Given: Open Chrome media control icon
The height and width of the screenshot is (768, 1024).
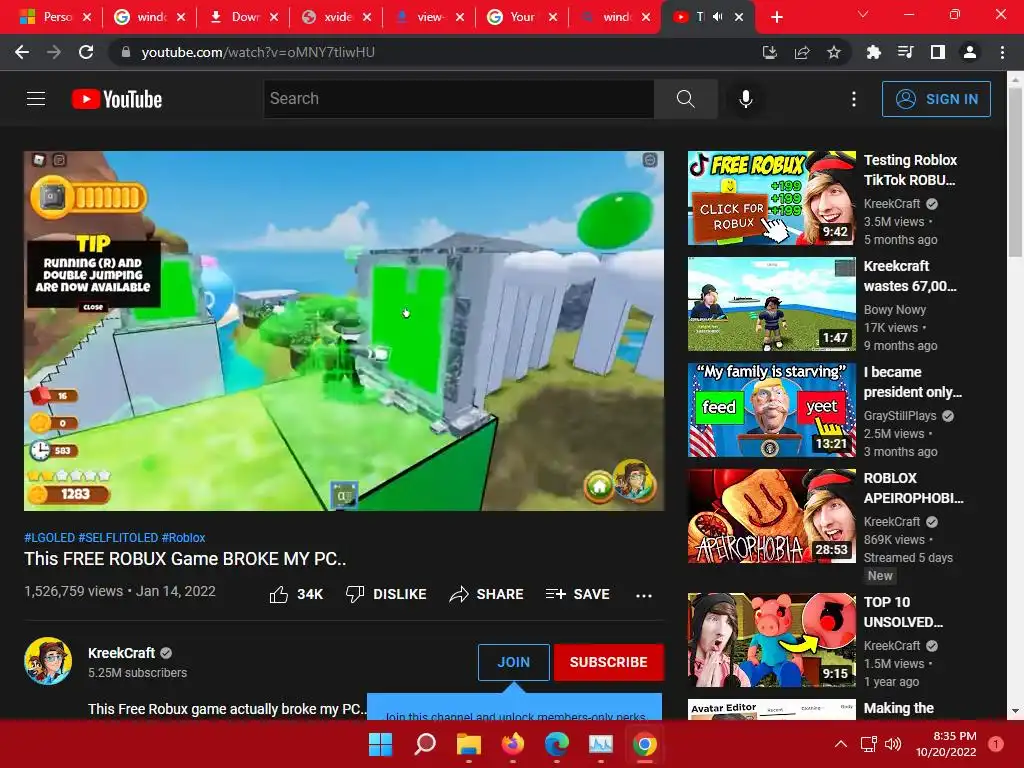Looking at the screenshot, I should point(905,52).
